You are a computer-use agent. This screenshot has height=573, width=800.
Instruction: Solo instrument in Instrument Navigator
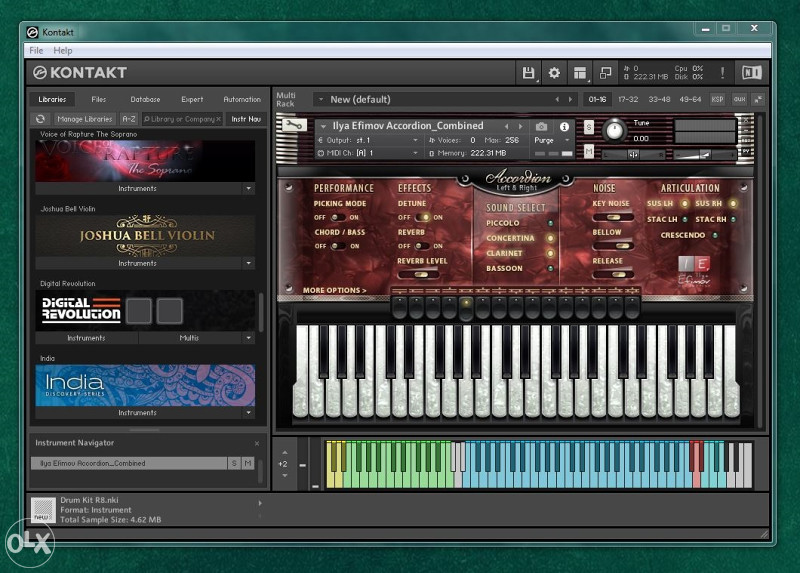point(234,463)
